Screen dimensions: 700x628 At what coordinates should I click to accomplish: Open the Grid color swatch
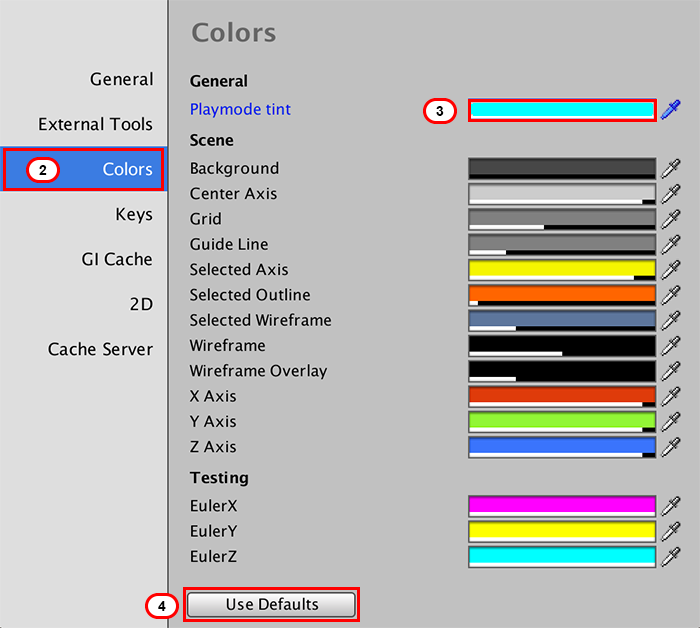click(x=562, y=220)
